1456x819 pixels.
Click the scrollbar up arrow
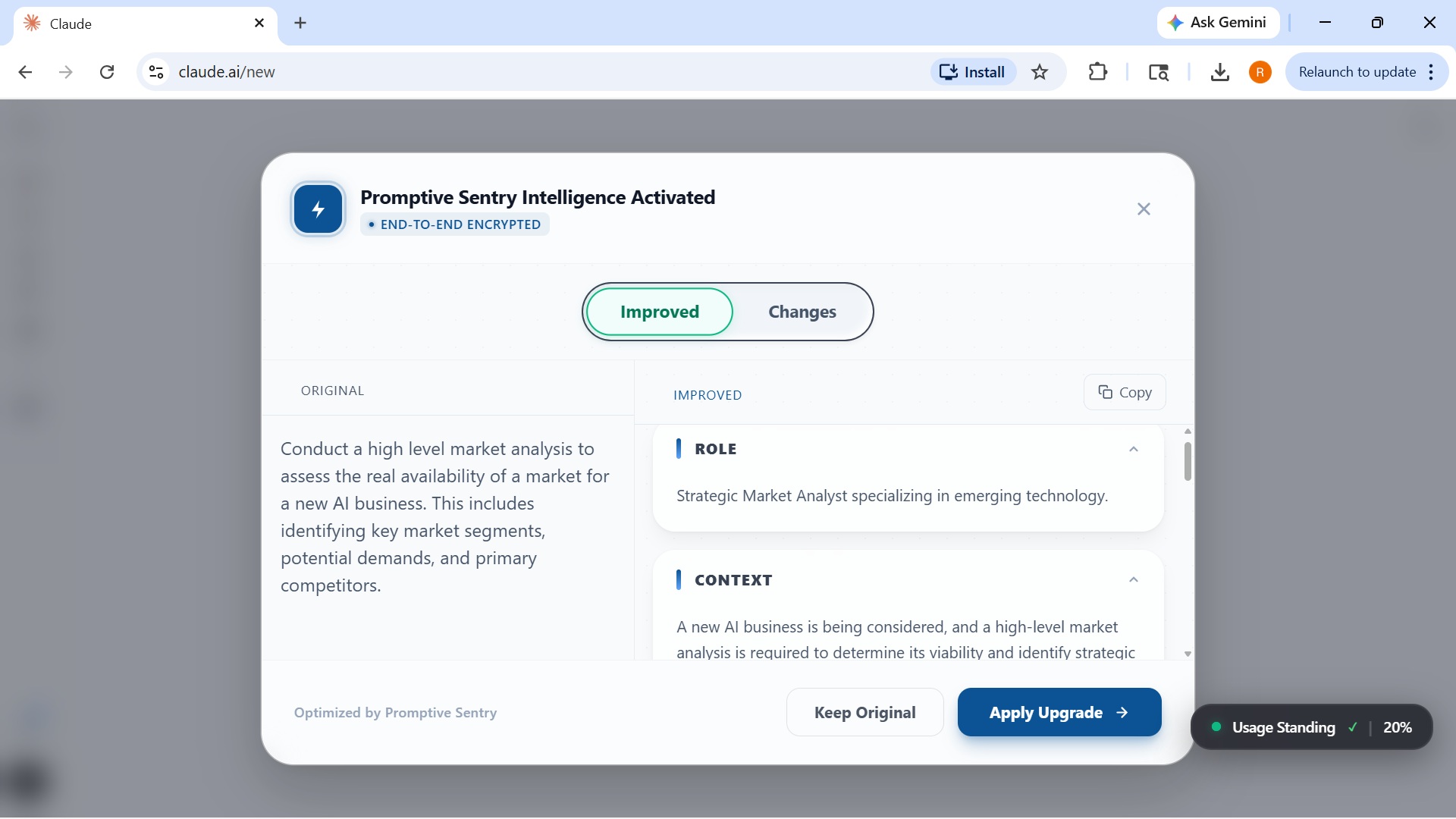[1188, 431]
